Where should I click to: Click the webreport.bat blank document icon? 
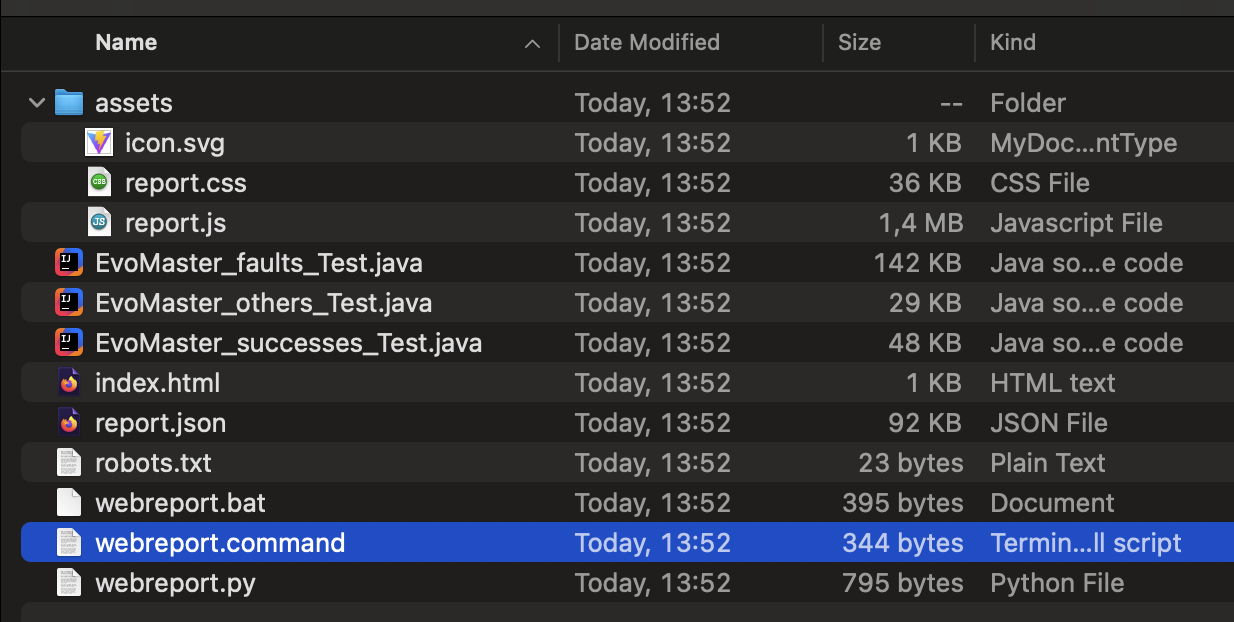point(68,503)
